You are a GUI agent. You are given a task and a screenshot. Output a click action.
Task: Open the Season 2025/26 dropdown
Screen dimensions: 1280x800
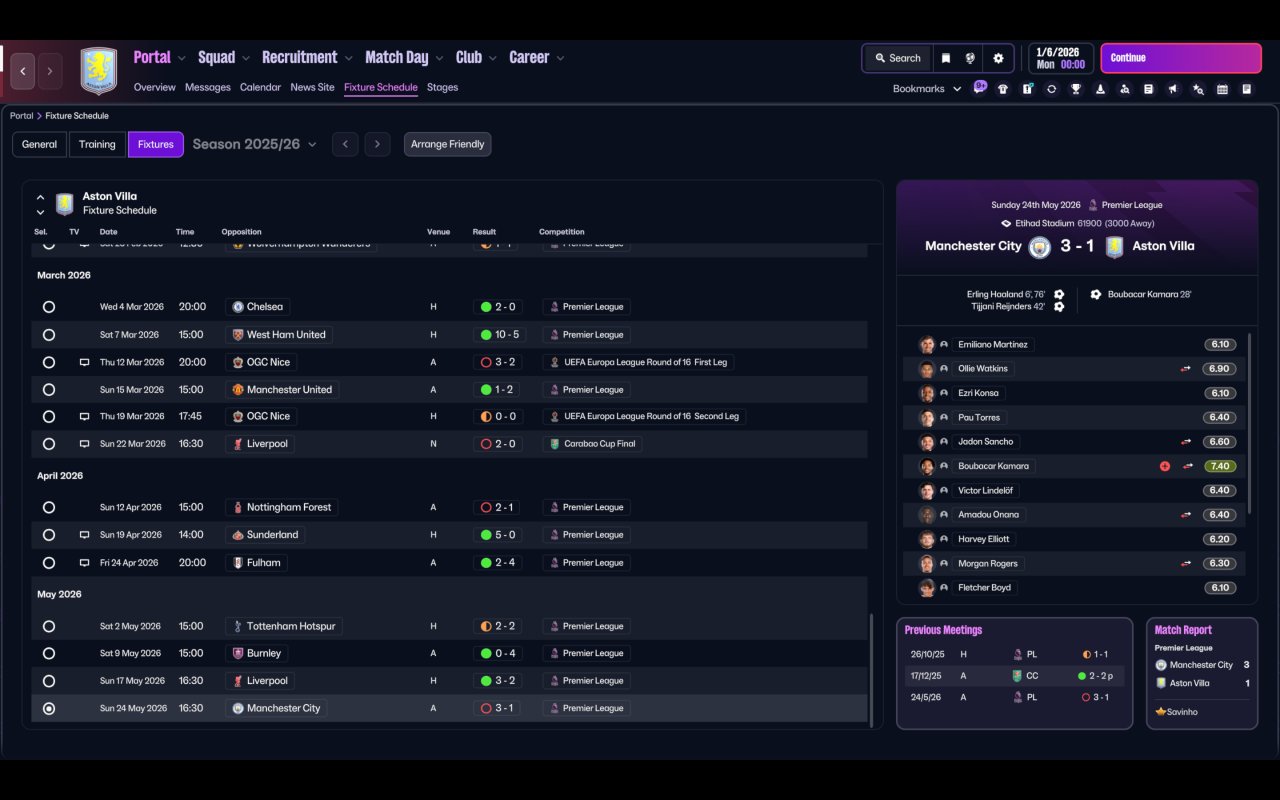pos(255,144)
